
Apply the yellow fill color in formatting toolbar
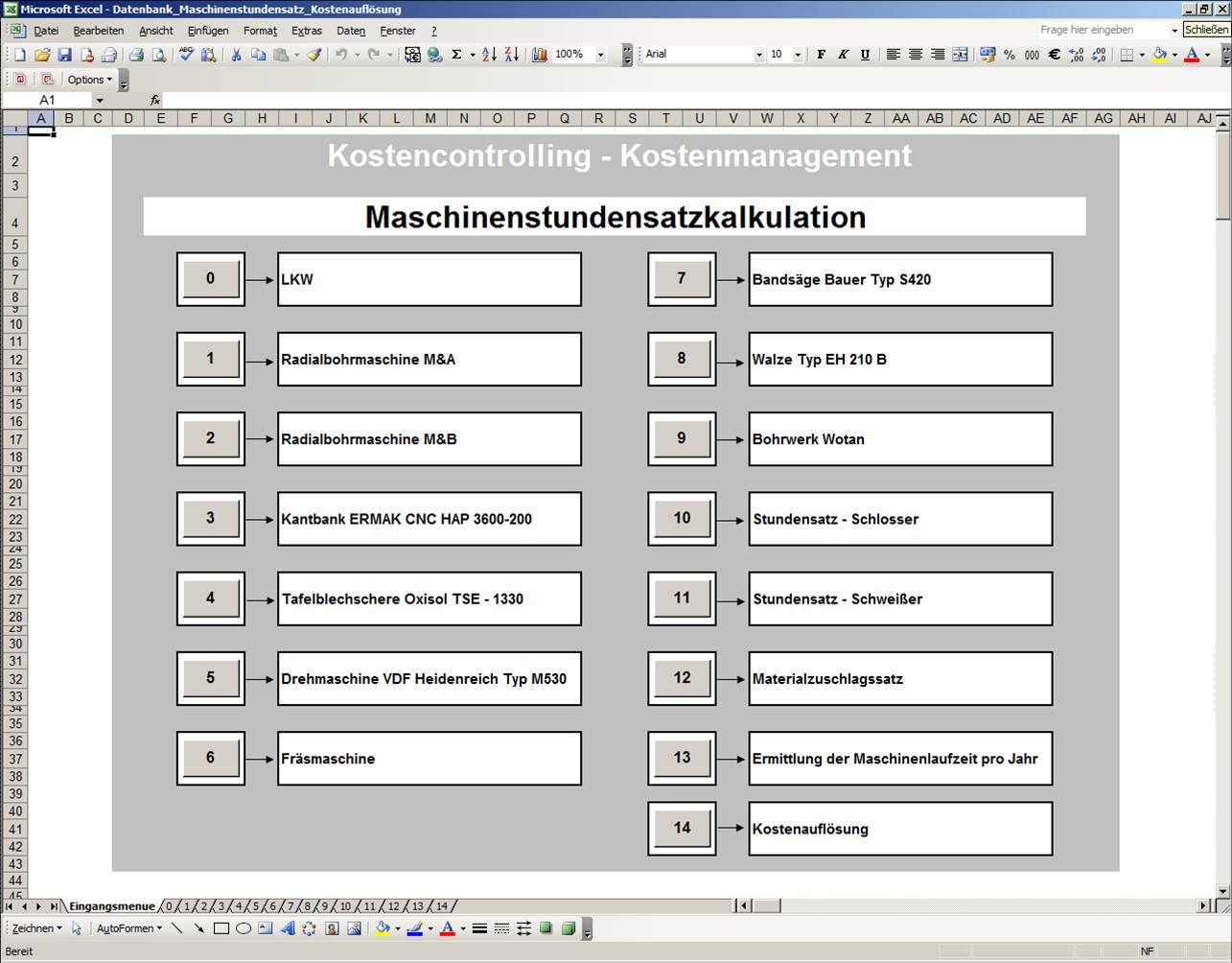[x=1159, y=55]
